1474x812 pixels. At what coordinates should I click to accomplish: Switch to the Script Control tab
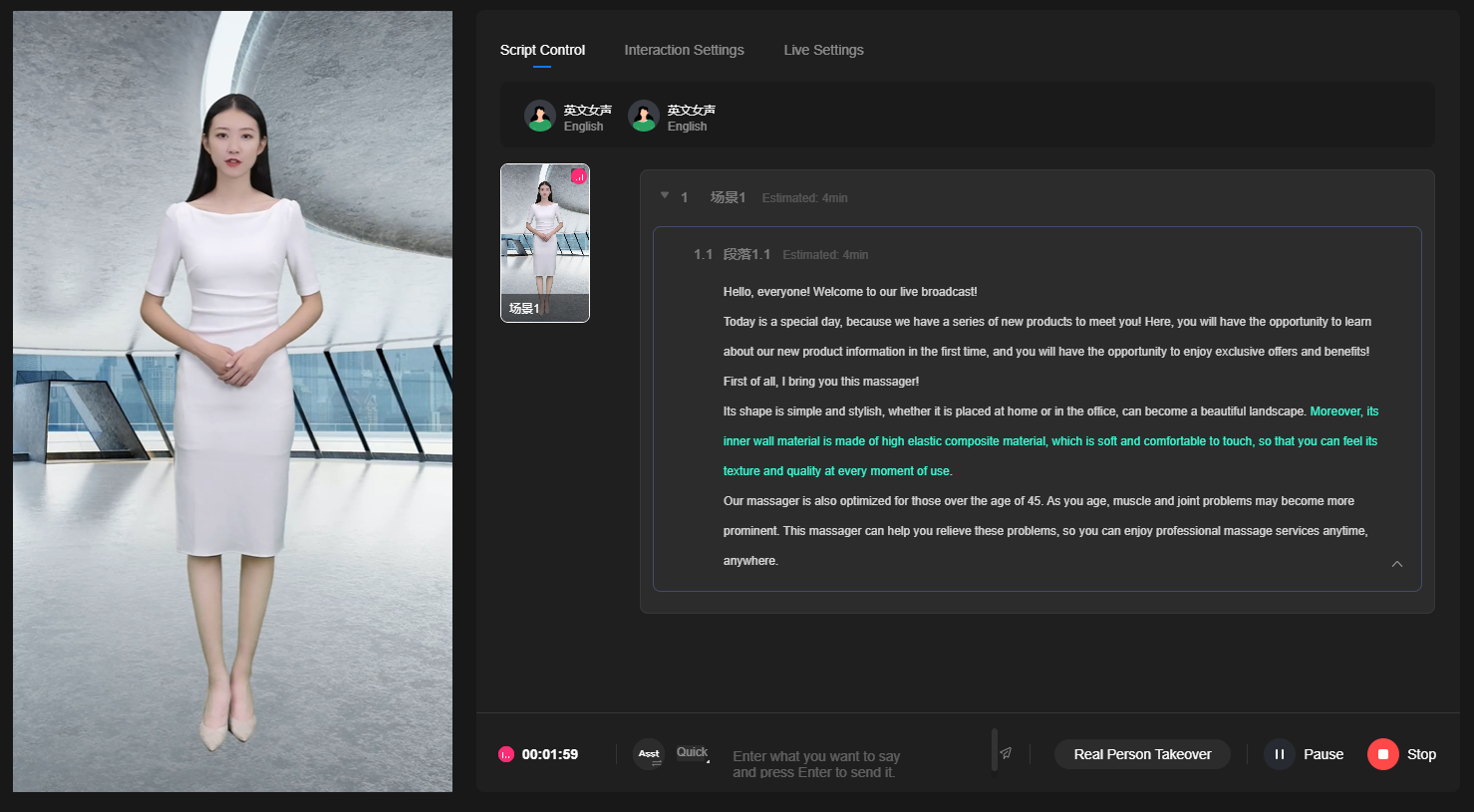[x=542, y=50]
